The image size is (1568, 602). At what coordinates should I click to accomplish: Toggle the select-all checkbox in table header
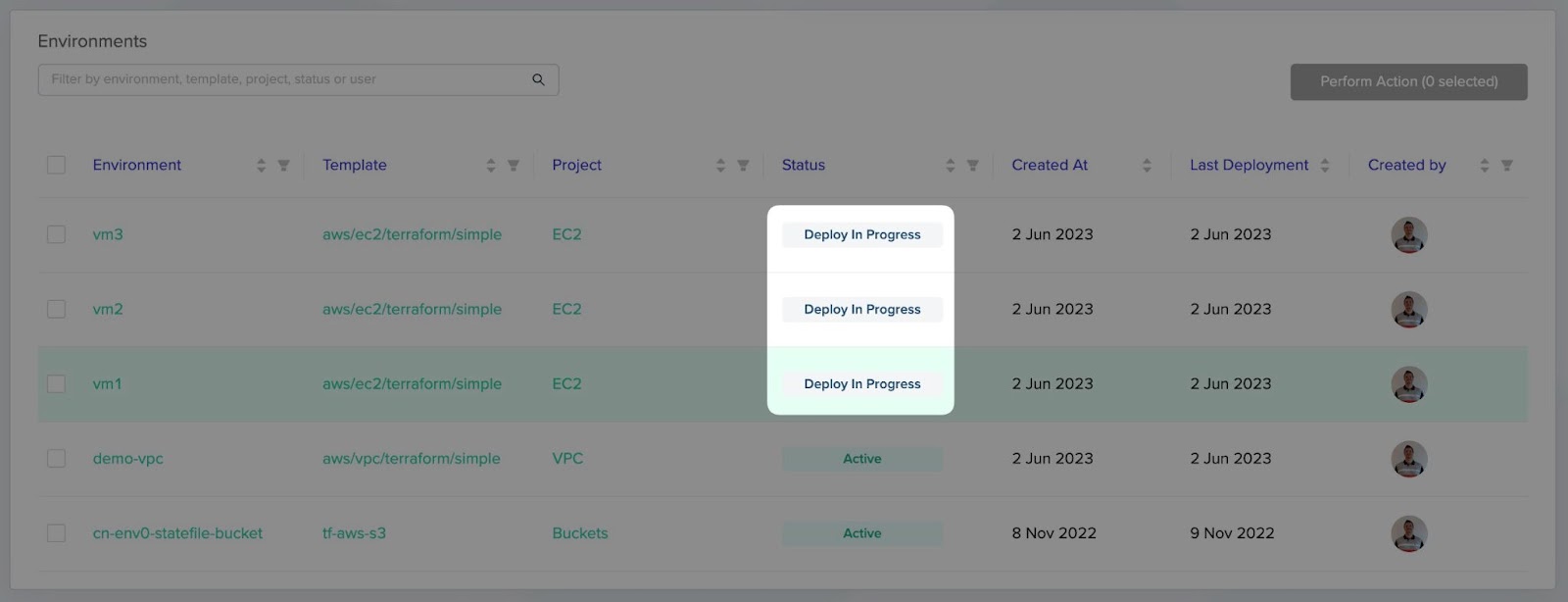coord(57,165)
